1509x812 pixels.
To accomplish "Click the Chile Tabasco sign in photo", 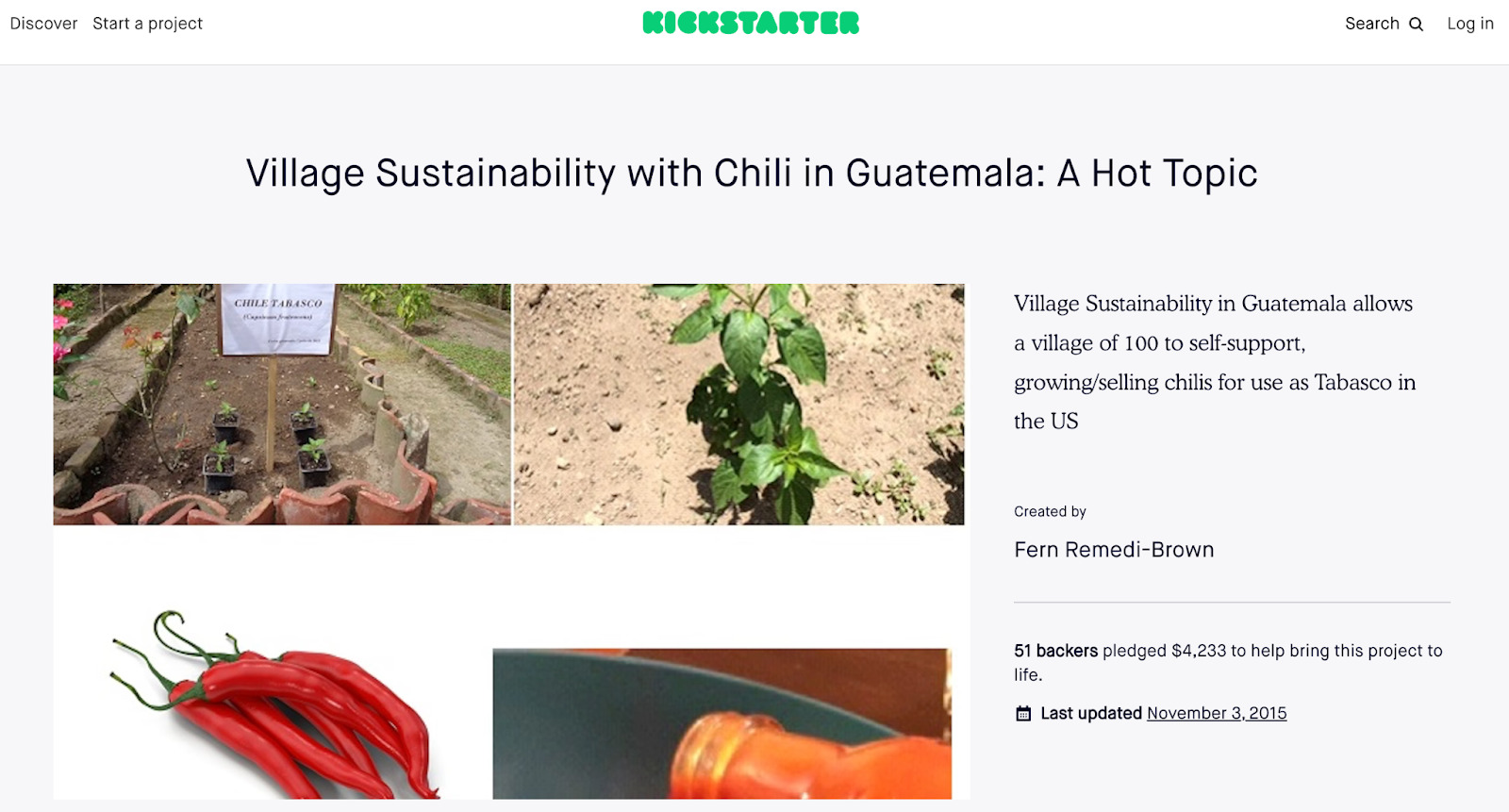I will [277, 320].
